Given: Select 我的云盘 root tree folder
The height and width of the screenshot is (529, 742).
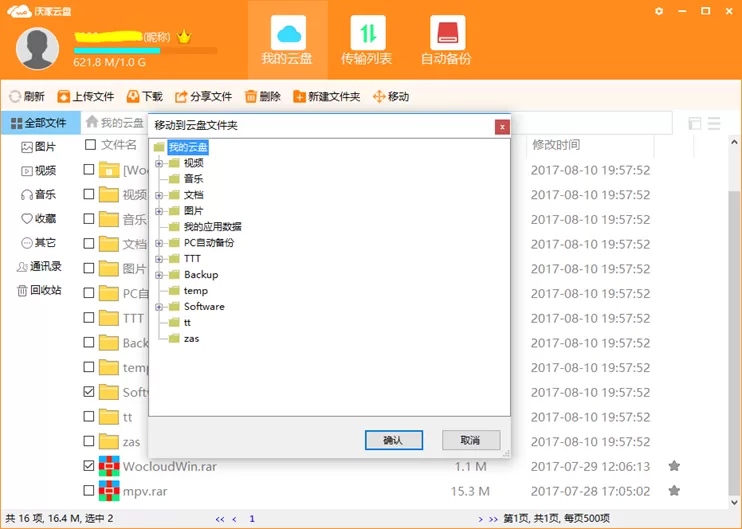Looking at the screenshot, I should tap(188, 147).
